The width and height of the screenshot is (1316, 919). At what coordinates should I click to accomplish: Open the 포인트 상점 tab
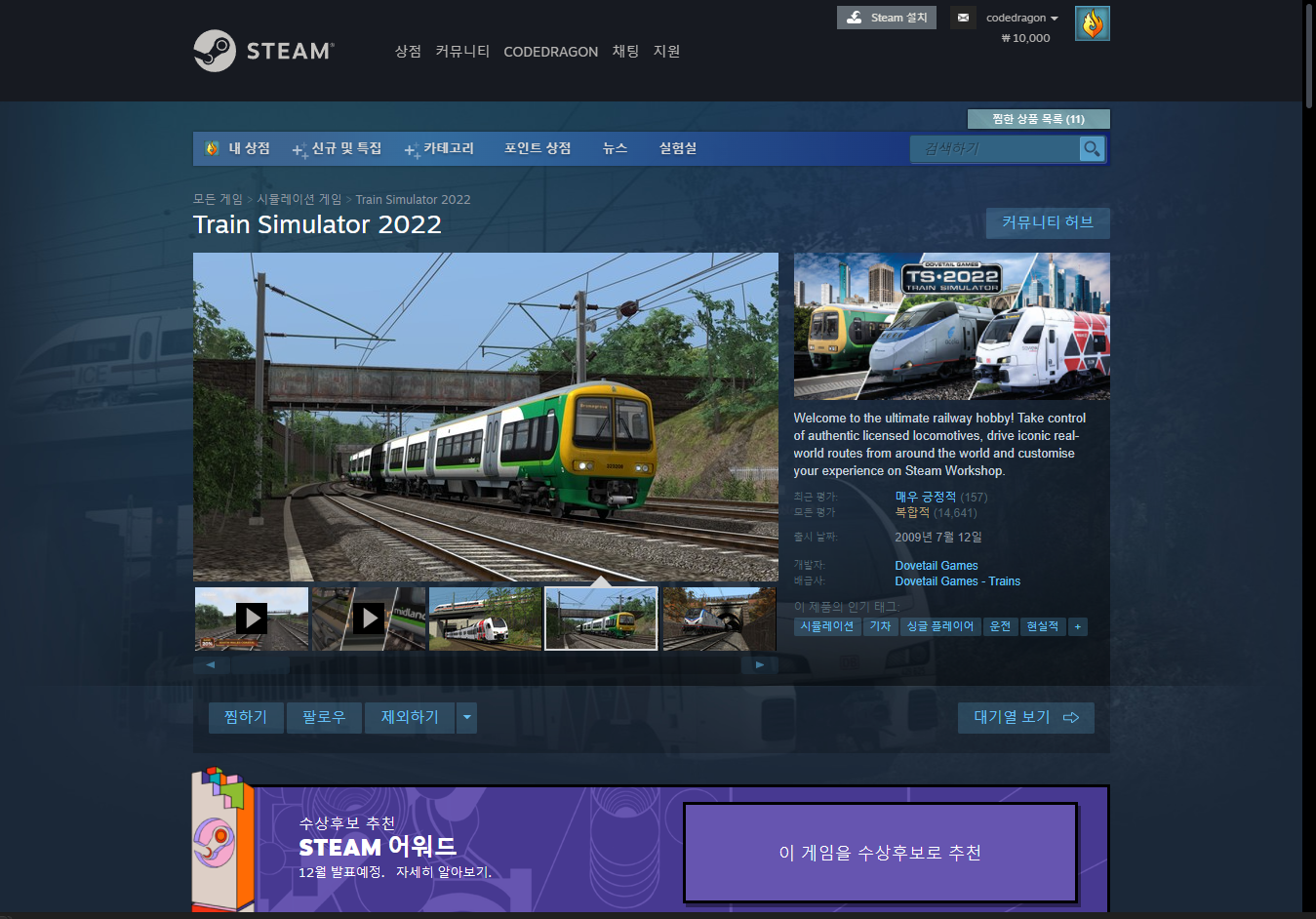(x=538, y=148)
